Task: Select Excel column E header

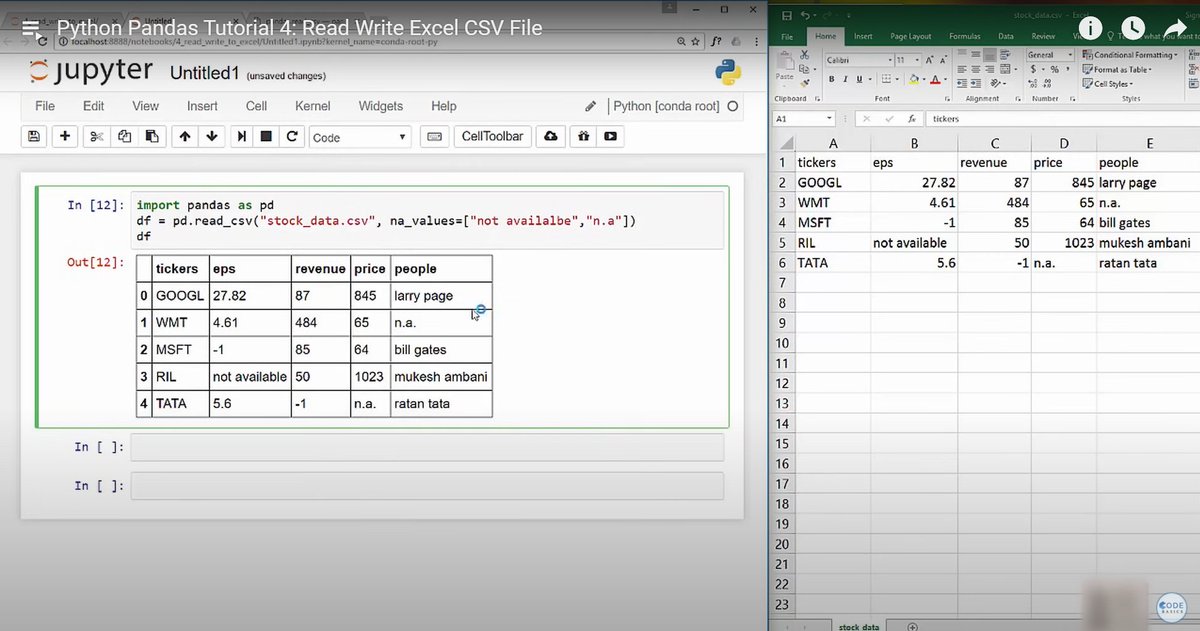Action: coord(1148,143)
